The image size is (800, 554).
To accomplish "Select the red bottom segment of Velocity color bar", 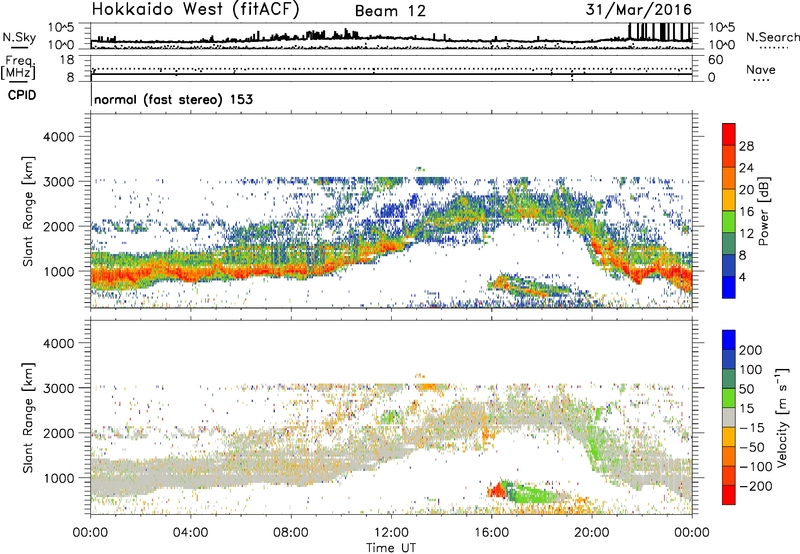I will click(x=729, y=495).
